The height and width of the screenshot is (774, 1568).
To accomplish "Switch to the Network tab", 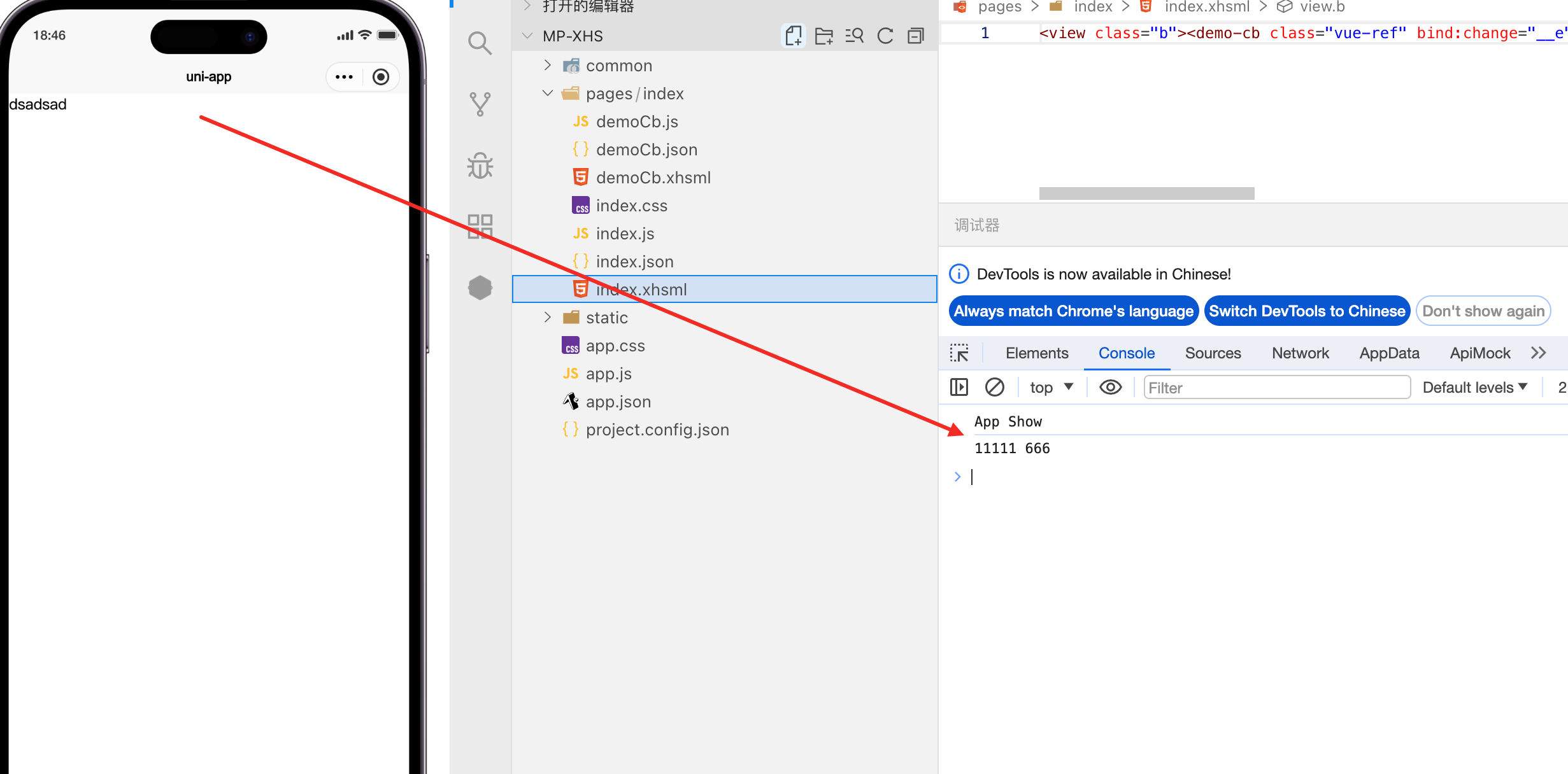I will (x=1300, y=353).
